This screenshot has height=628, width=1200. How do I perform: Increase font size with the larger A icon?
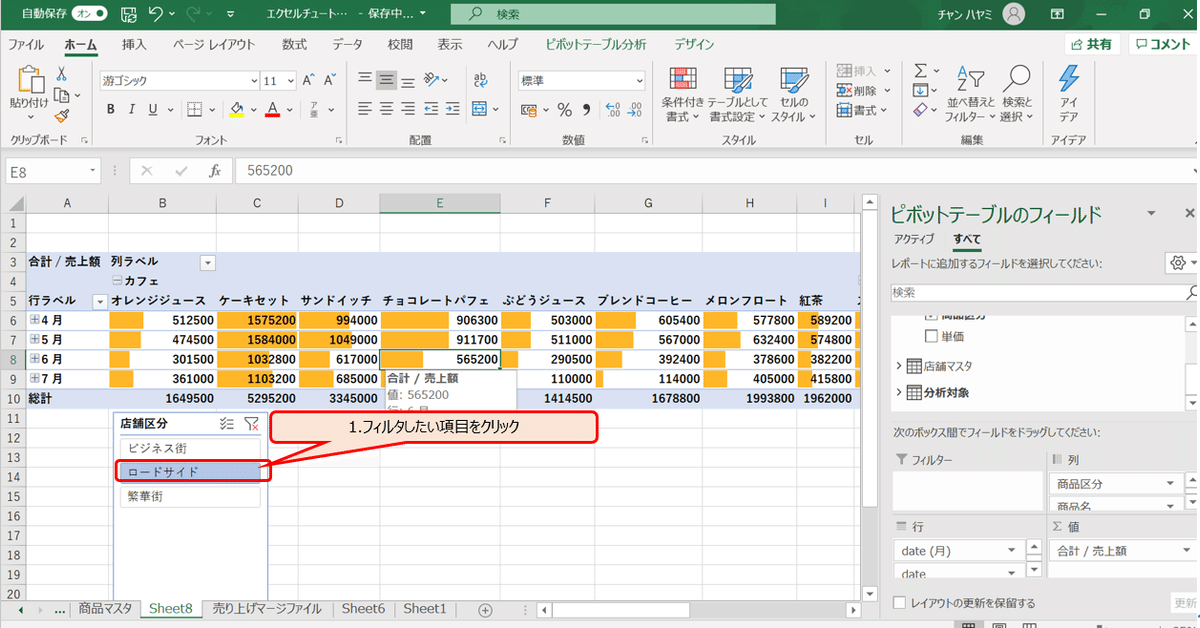click(309, 80)
